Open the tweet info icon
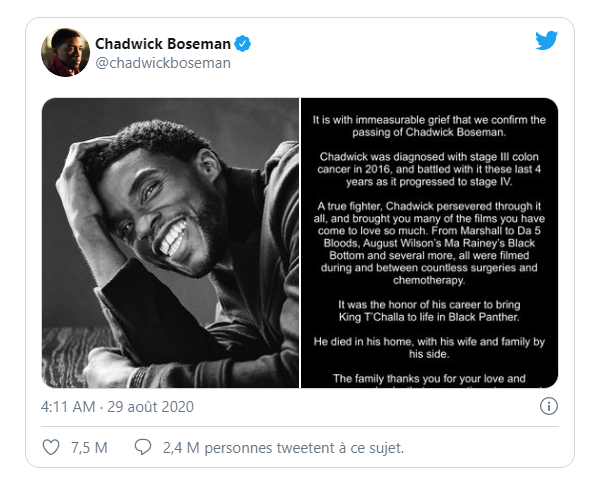This screenshot has height=485, width=605. point(548,406)
